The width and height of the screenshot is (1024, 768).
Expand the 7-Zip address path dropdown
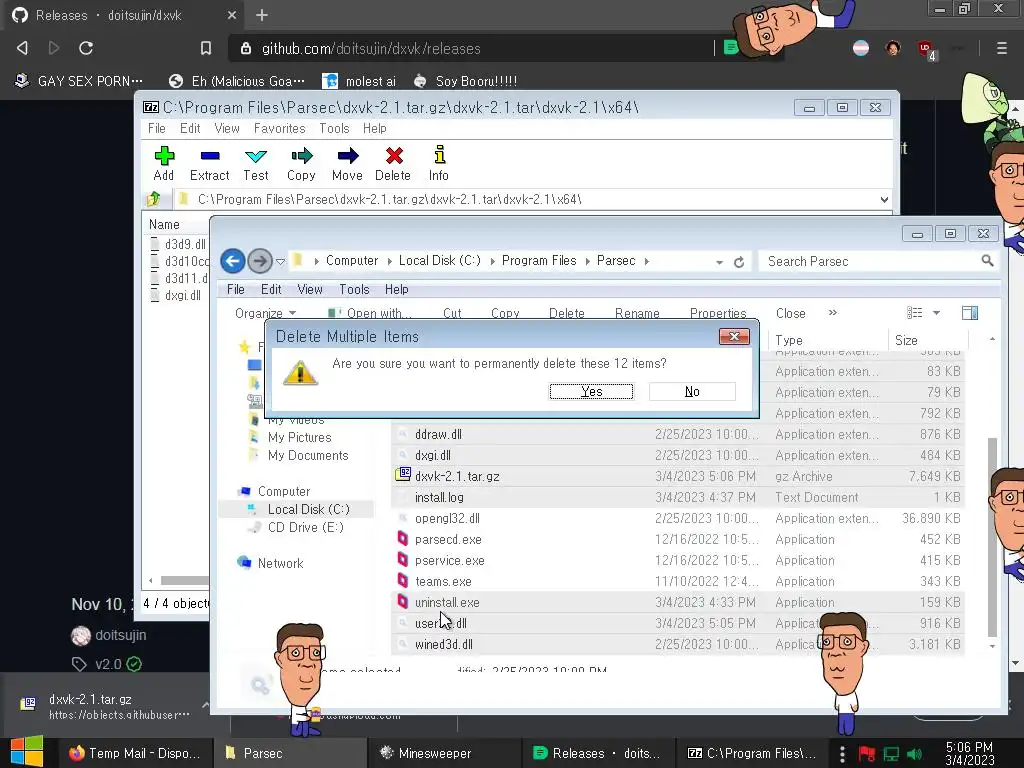pos(884,199)
